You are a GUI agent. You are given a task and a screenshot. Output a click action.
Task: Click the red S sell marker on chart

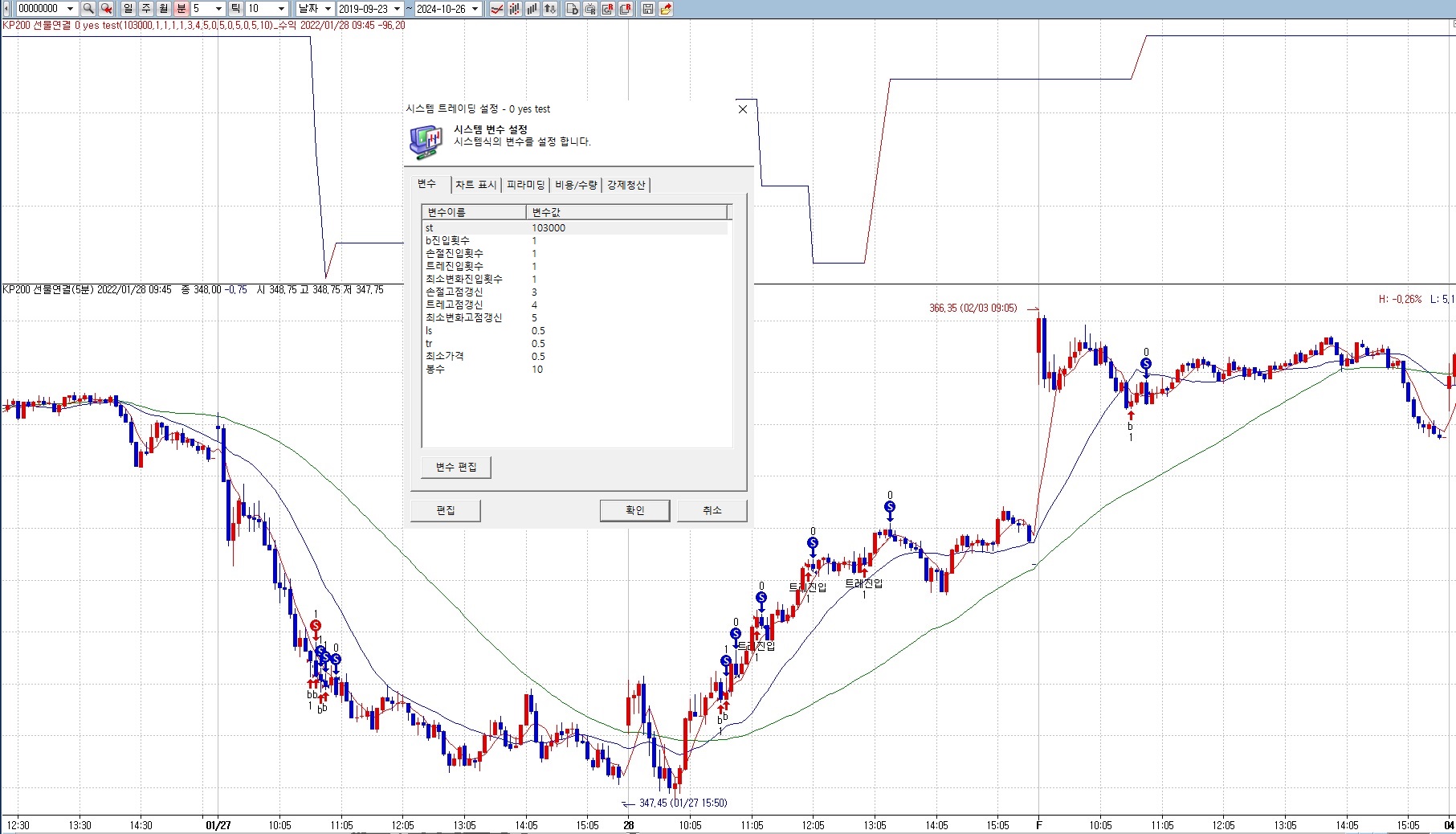point(316,626)
